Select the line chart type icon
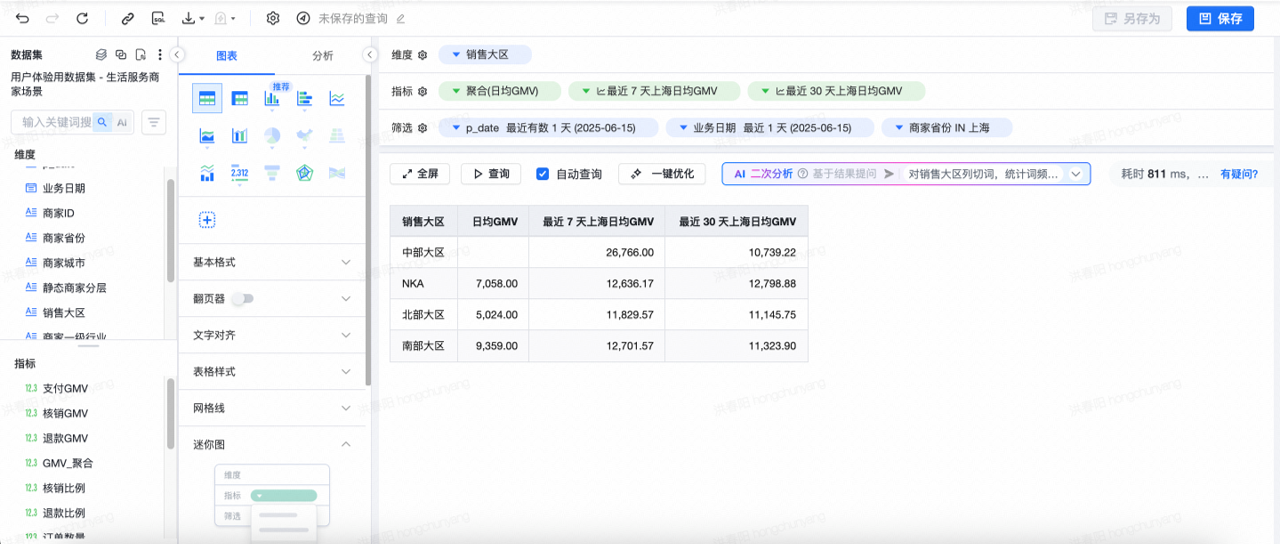Image resolution: width=1280 pixels, height=544 pixels. pyautogui.click(x=338, y=98)
